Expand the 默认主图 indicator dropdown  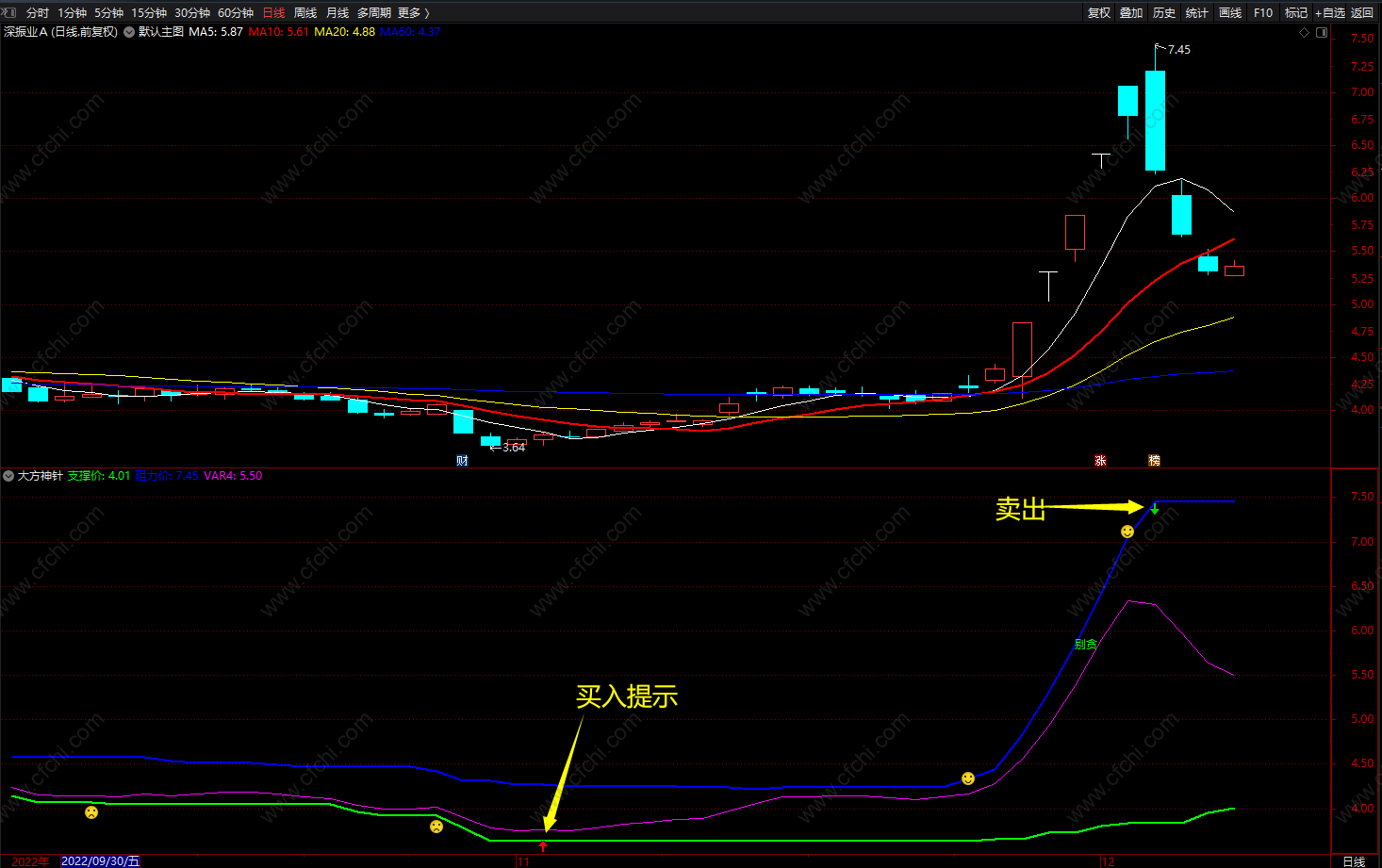[x=129, y=32]
